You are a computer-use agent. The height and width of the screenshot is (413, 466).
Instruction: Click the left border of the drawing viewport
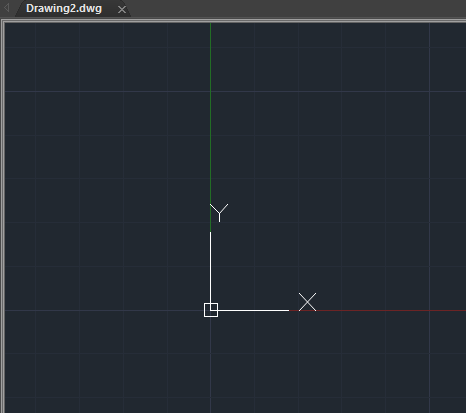tap(3, 217)
